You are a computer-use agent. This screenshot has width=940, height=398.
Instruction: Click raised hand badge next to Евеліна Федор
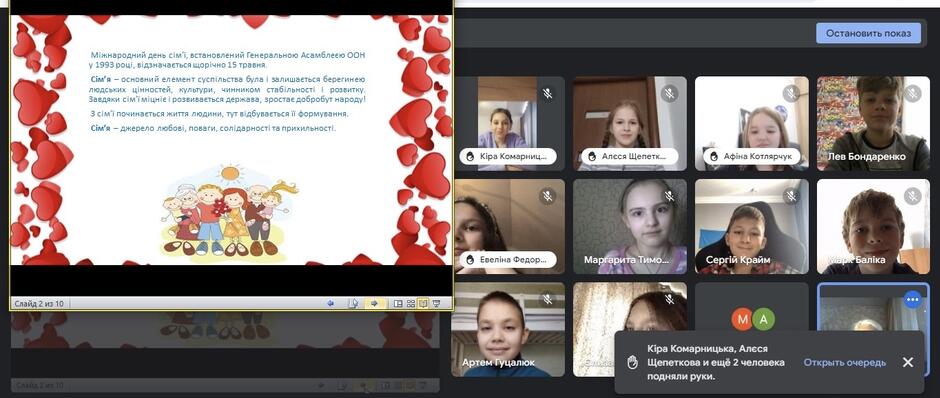coord(470,260)
